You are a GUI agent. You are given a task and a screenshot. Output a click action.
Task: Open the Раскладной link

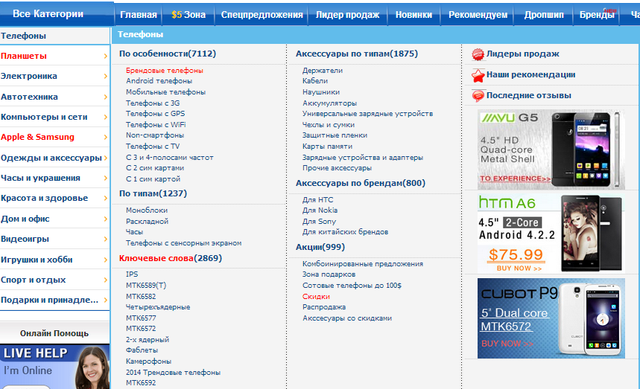click(147, 222)
